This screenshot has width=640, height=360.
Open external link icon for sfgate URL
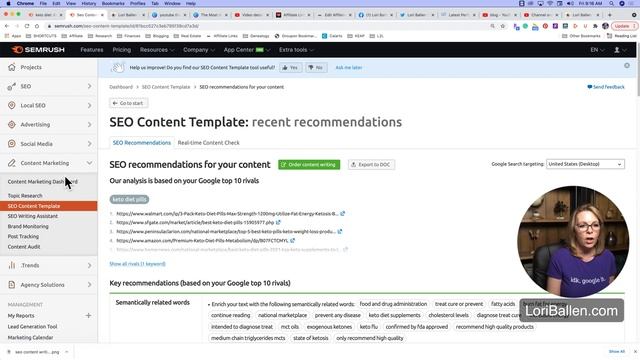278,222
